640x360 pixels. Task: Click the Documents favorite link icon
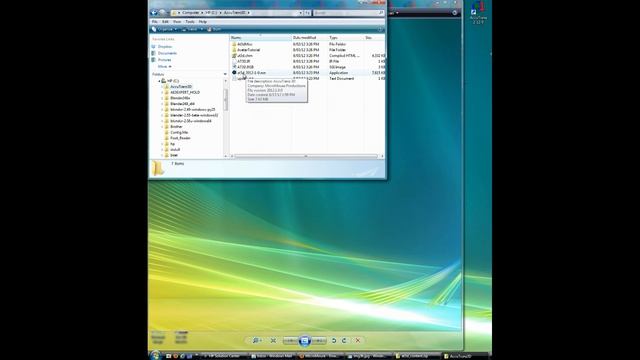point(154,53)
